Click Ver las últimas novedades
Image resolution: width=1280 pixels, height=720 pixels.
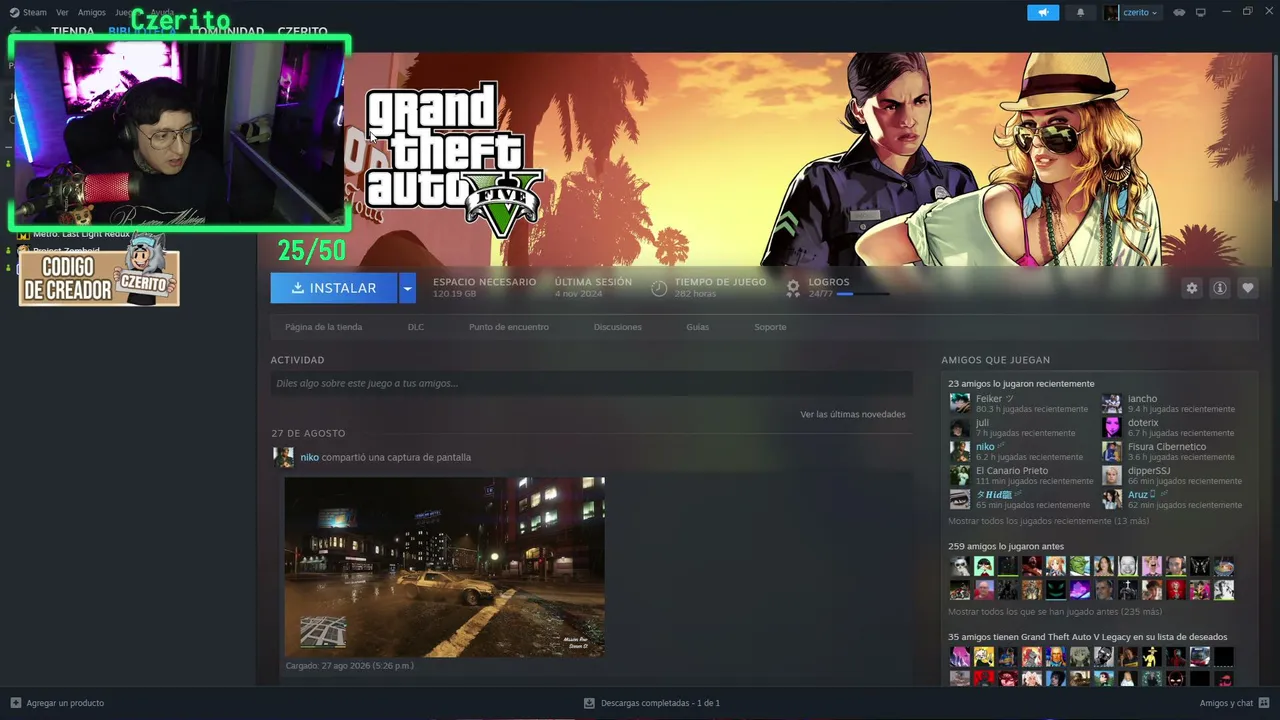pos(853,414)
